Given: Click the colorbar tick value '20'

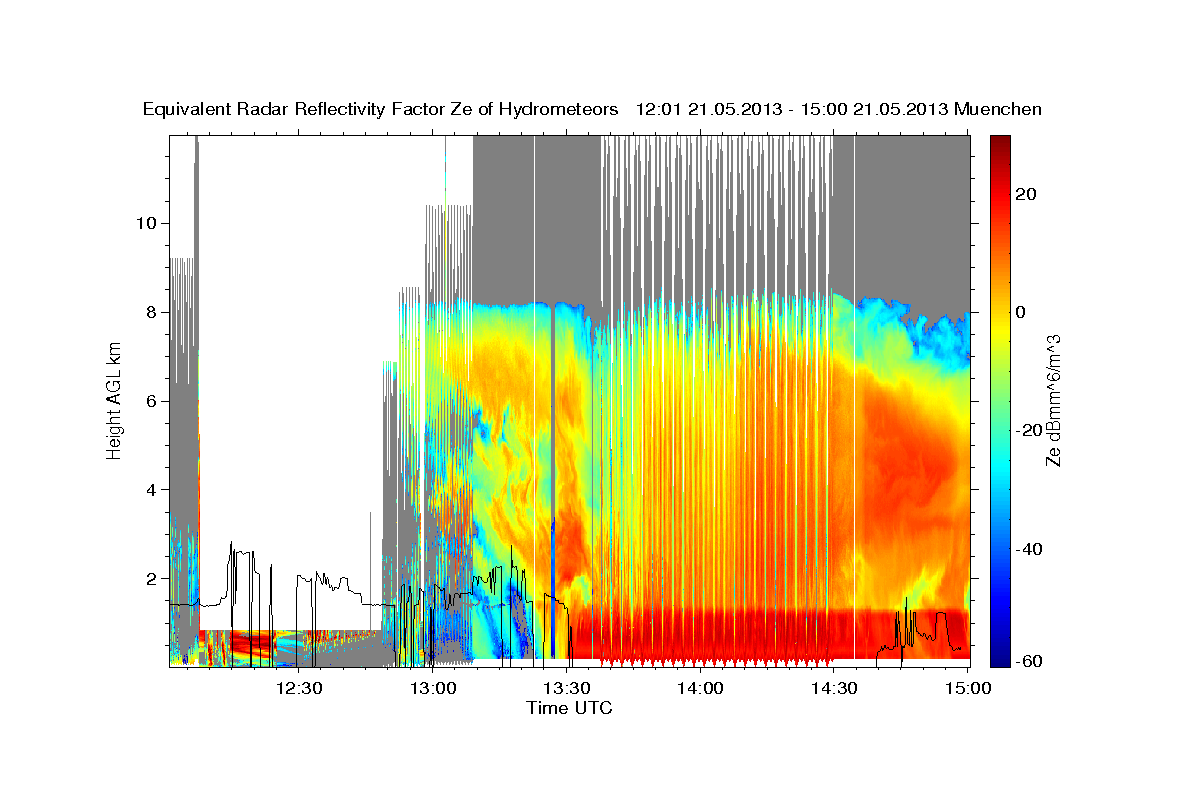Looking at the screenshot, I should (x=1026, y=193).
